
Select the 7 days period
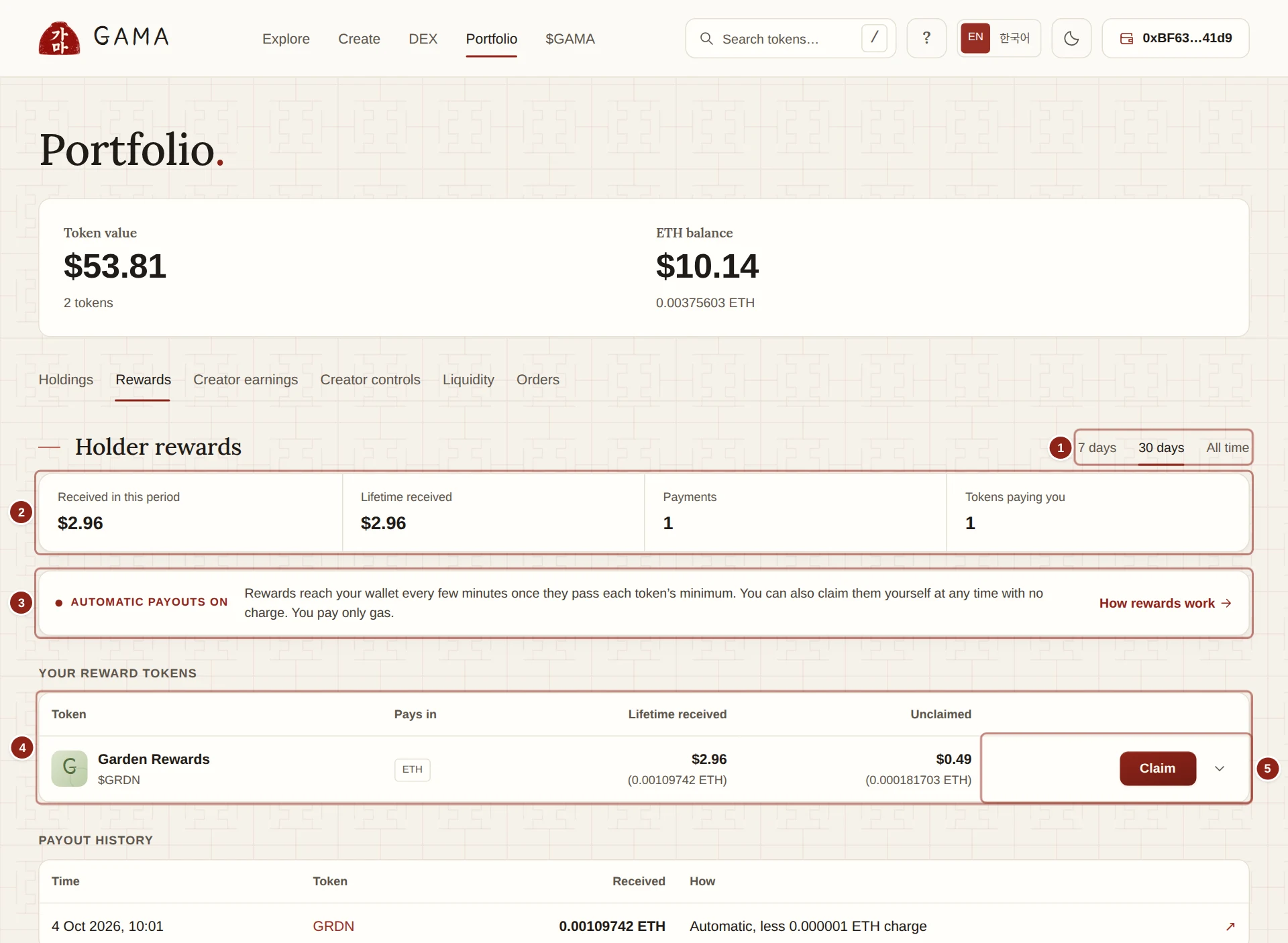[x=1097, y=447]
